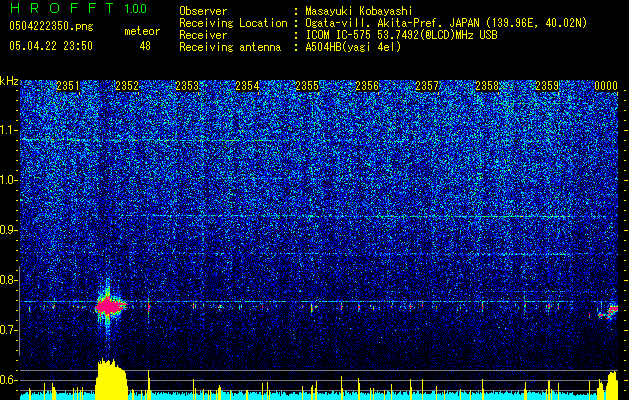The height and width of the screenshot is (400, 629).
Task: Click the ICOM IC-575 53.7492 receiver text
Action: tap(401, 35)
